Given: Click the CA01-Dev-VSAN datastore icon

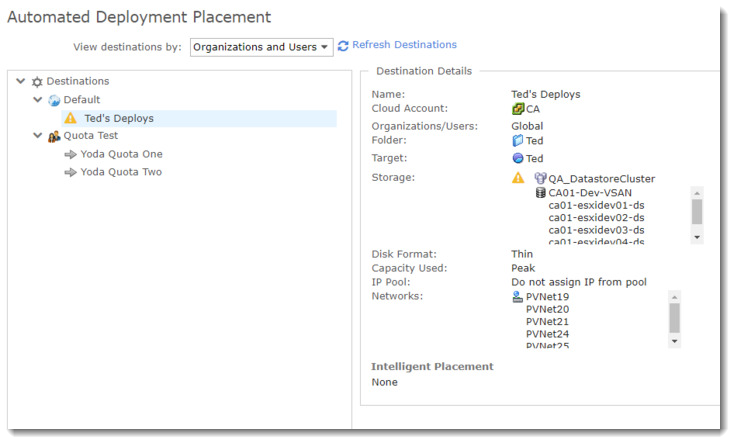Looking at the screenshot, I should coord(540,192).
